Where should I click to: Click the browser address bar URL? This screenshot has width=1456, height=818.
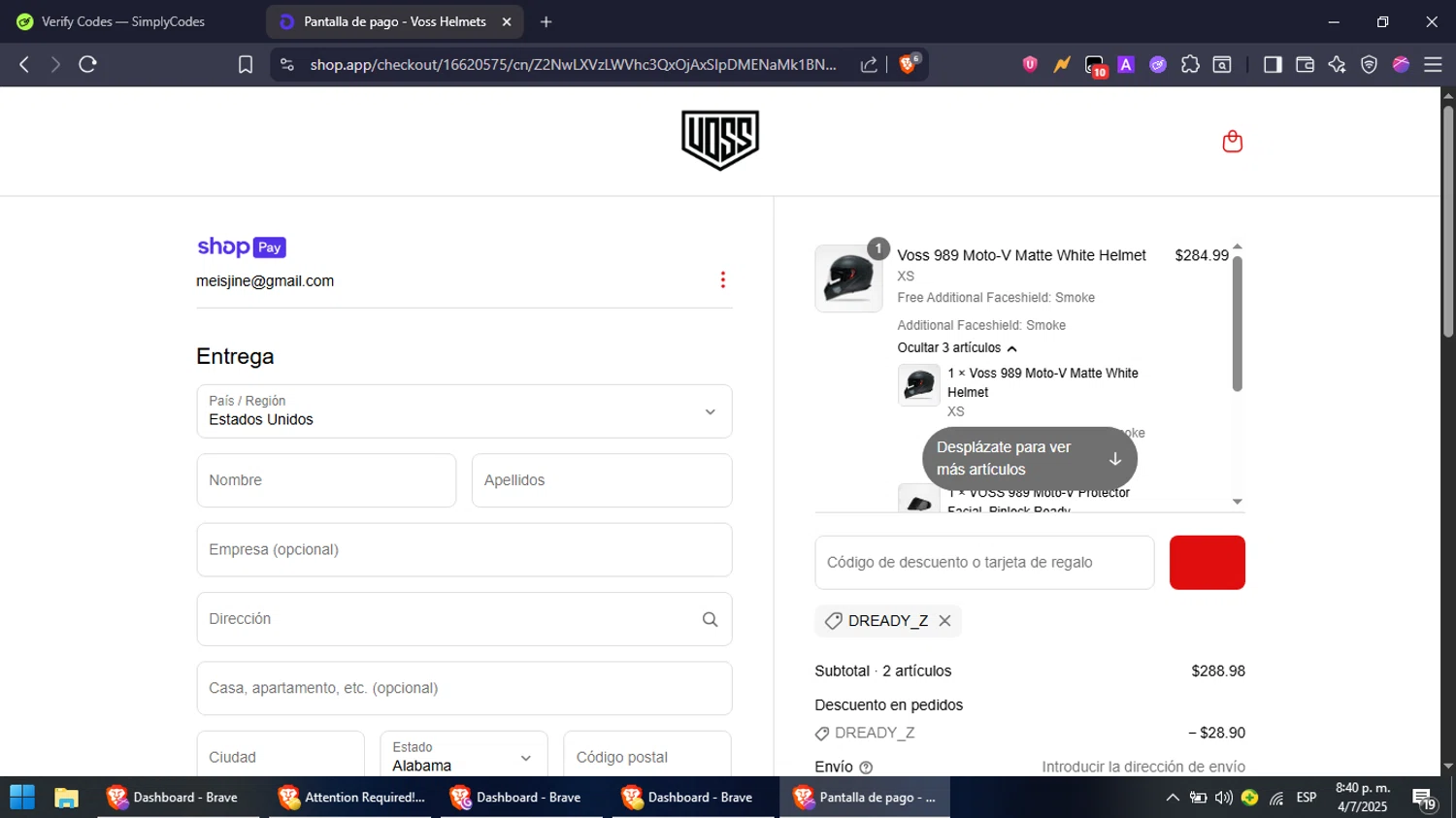(x=573, y=64)
